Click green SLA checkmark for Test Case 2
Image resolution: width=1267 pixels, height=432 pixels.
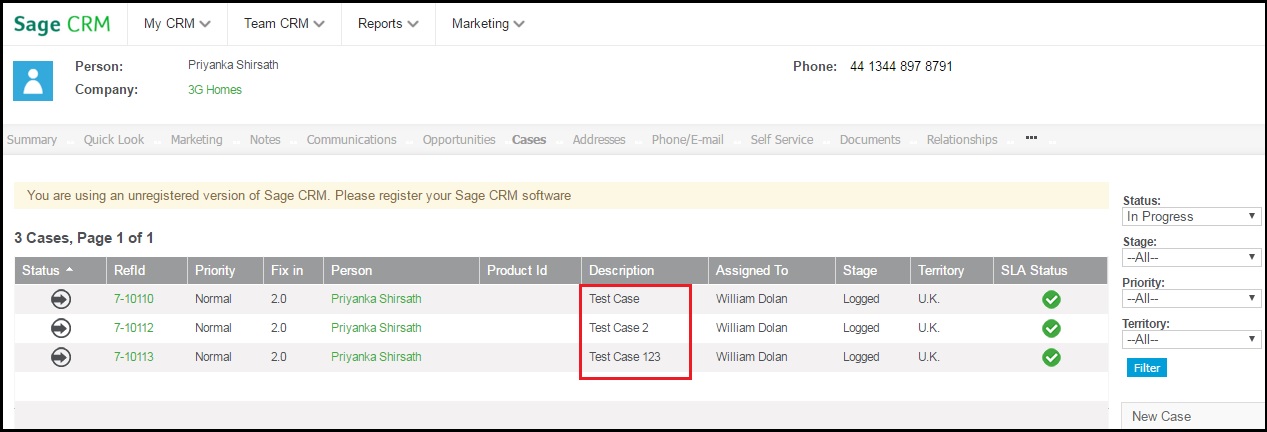pyautogui.click(x=1051, y=328)
